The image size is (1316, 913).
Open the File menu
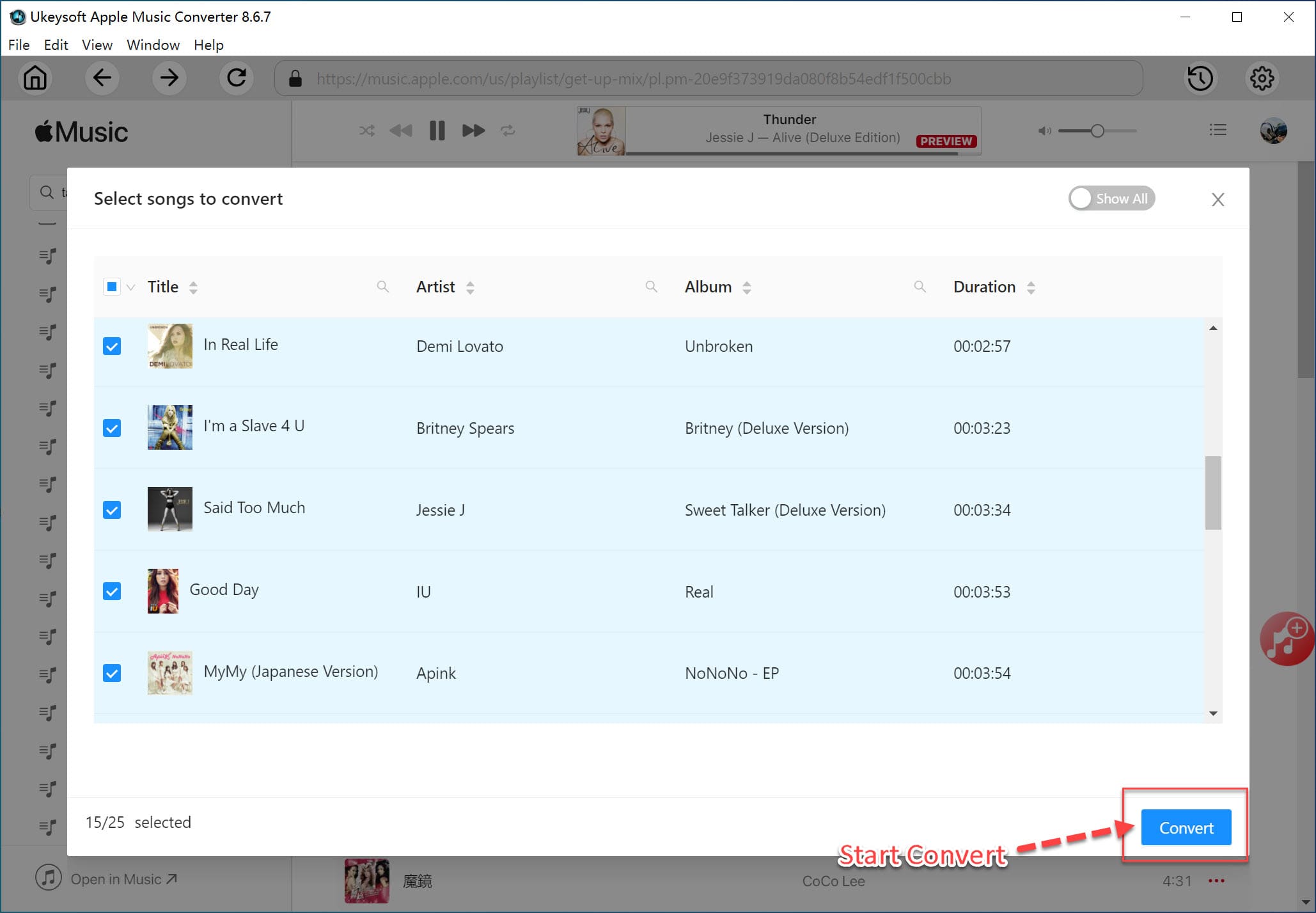pos(18,44)
